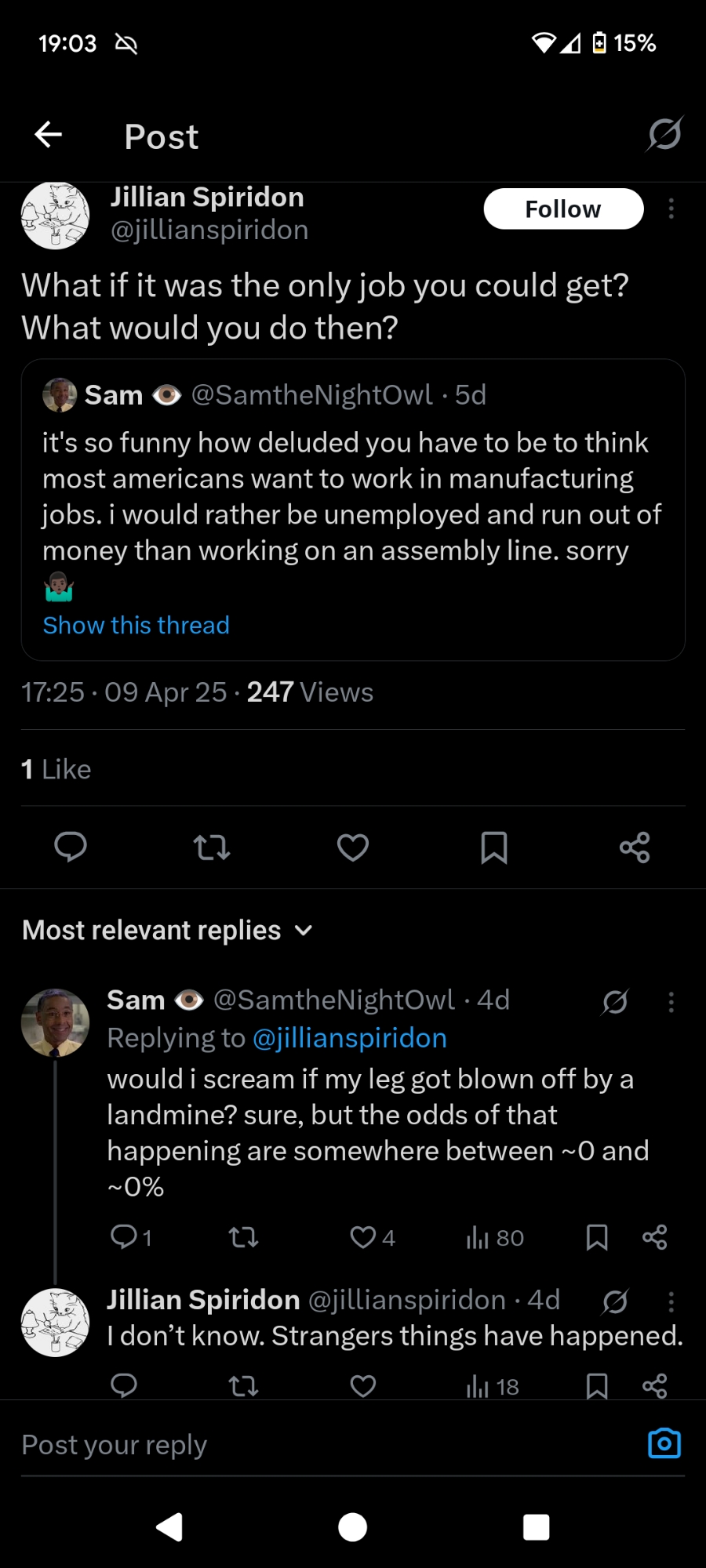Image resolution: width=706 pixels, height=1568 pixels.
Task: Click @jillianspiridon mention in Sam's reply
Action: 349,1038
